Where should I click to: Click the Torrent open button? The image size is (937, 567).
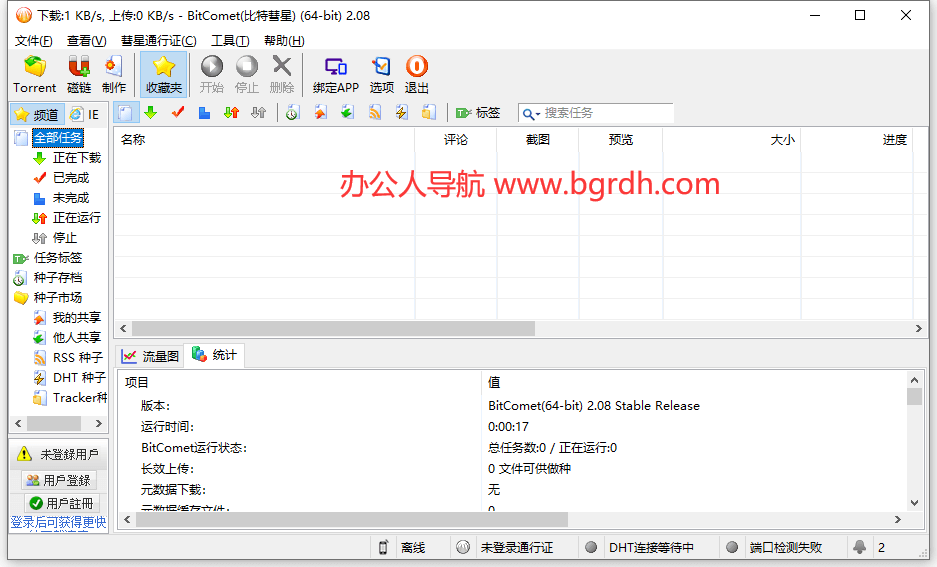tap(35, 75)
